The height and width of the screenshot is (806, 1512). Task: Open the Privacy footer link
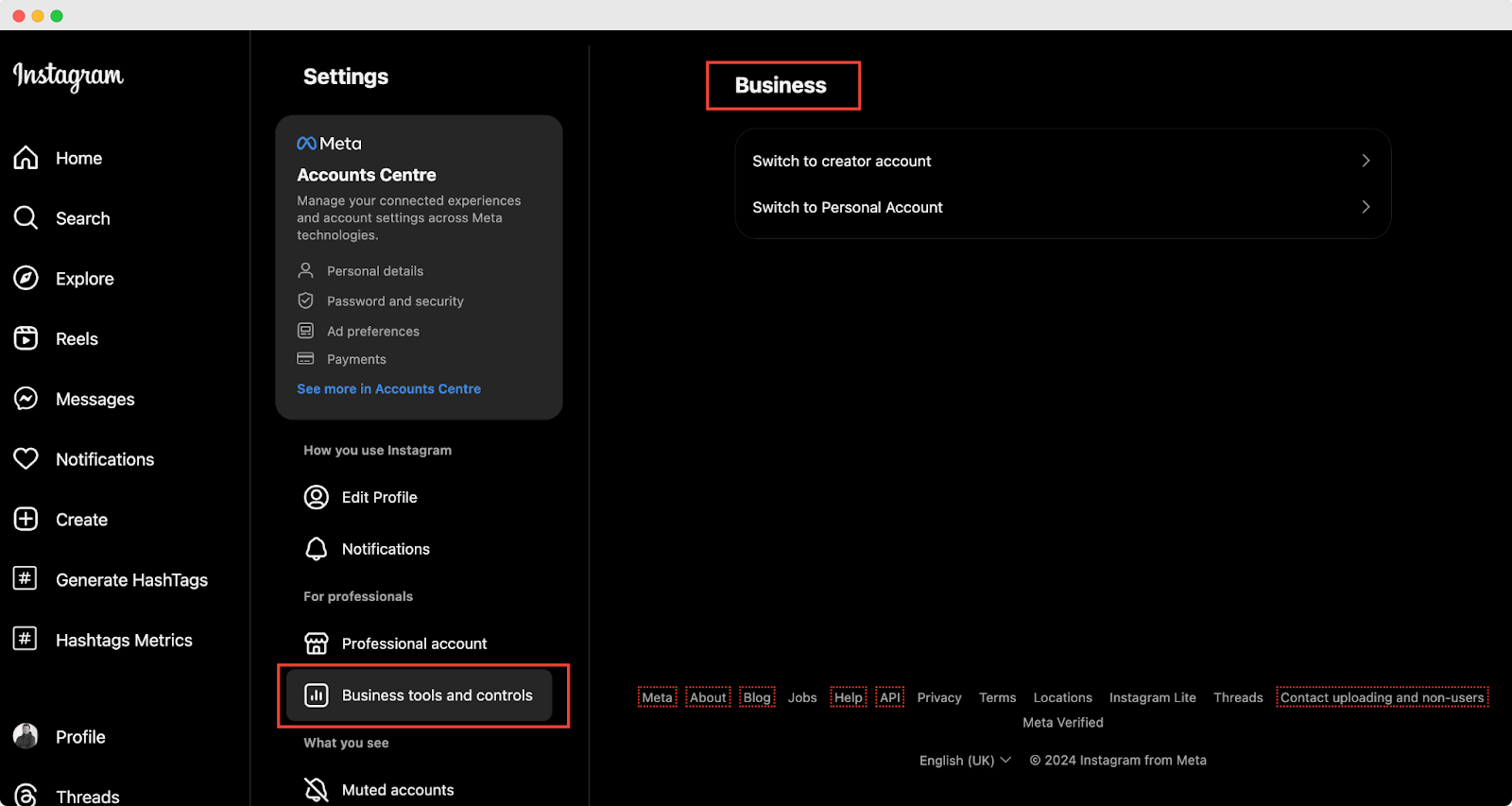click(x=939, y=697)
